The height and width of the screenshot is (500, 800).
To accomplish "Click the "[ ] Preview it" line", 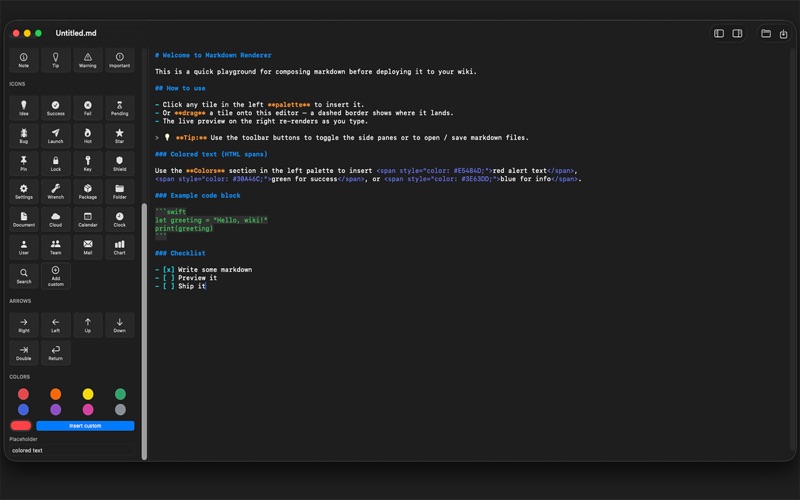I will tap(186, 278).
